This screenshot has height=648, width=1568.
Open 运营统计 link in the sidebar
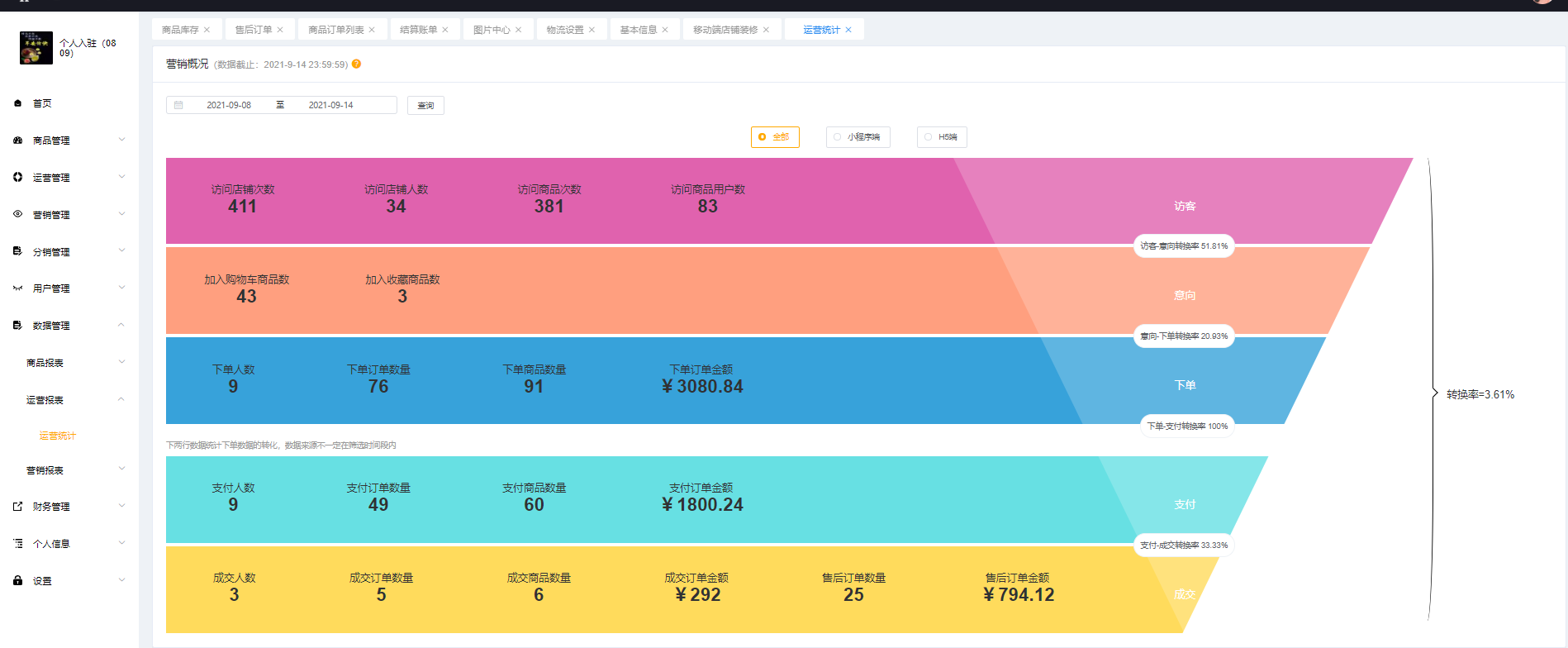point(58,436)
